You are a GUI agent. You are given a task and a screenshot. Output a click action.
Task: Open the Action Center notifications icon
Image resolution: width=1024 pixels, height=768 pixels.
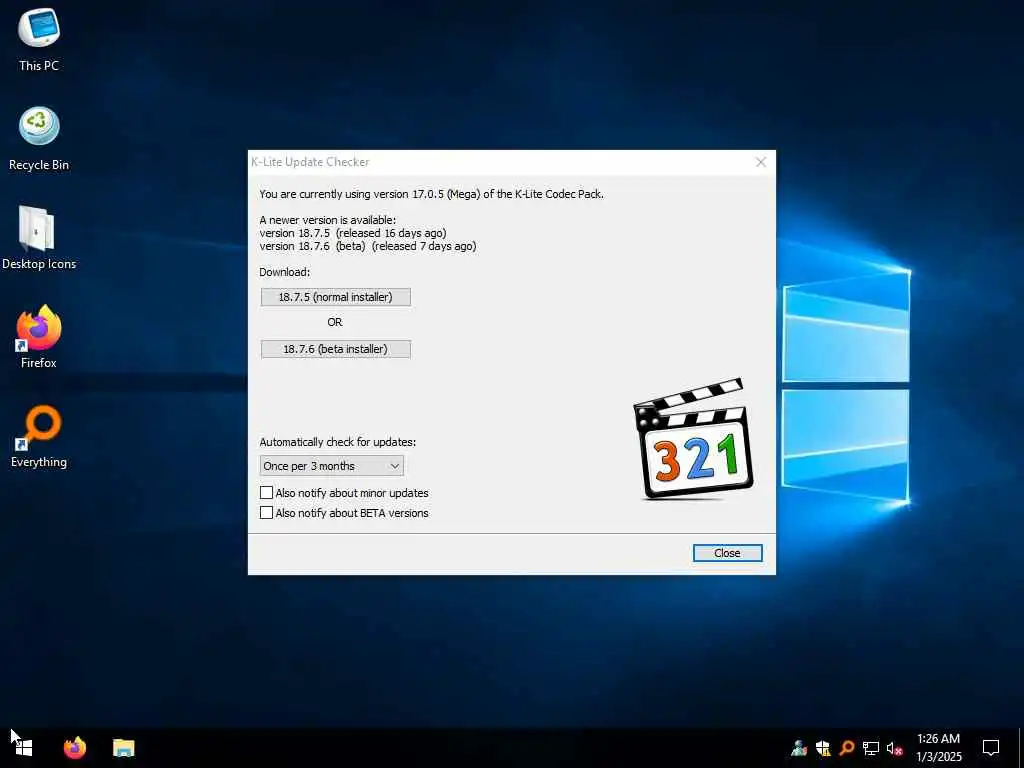point(991,748)
